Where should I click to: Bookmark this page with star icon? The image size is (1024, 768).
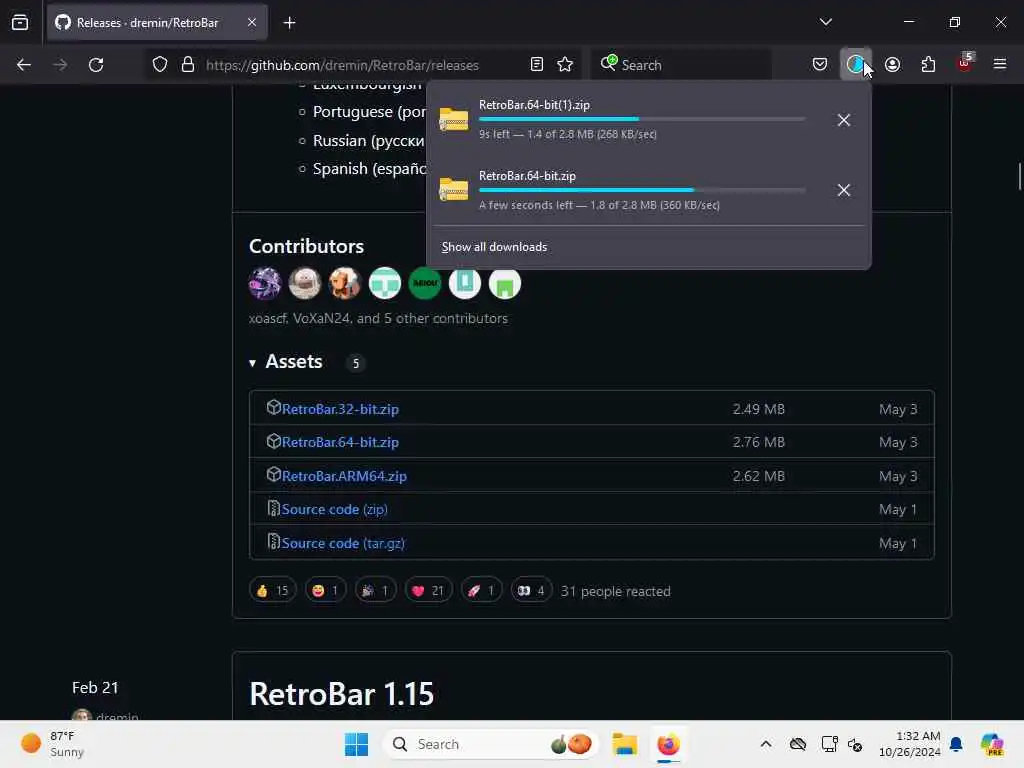(x=565, y=64)
